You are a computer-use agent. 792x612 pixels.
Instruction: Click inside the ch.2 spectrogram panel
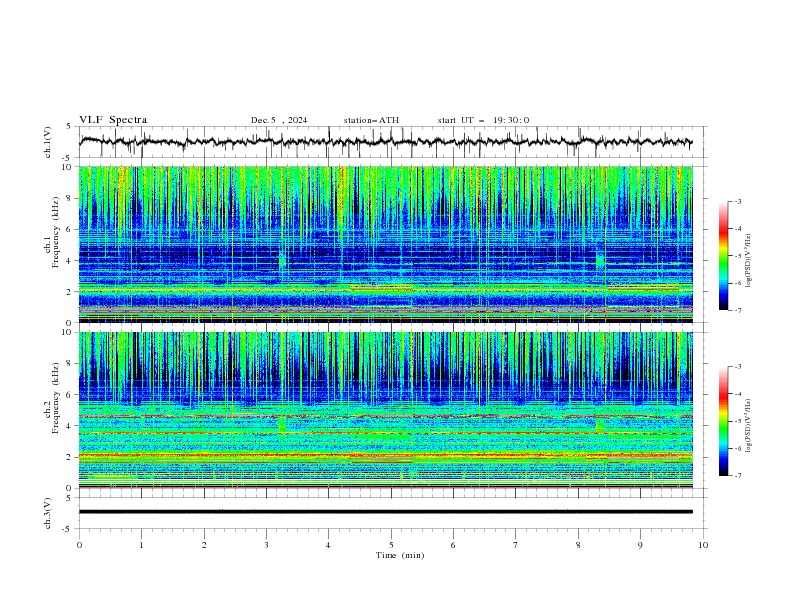[x=386, y=410]
